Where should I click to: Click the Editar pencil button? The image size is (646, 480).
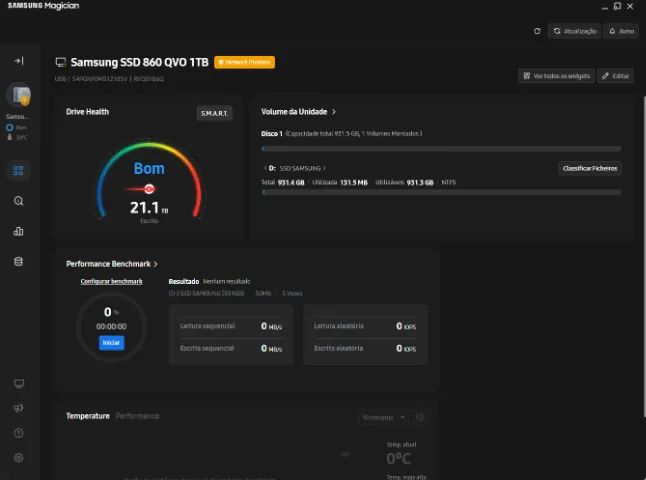pos(616,76)
